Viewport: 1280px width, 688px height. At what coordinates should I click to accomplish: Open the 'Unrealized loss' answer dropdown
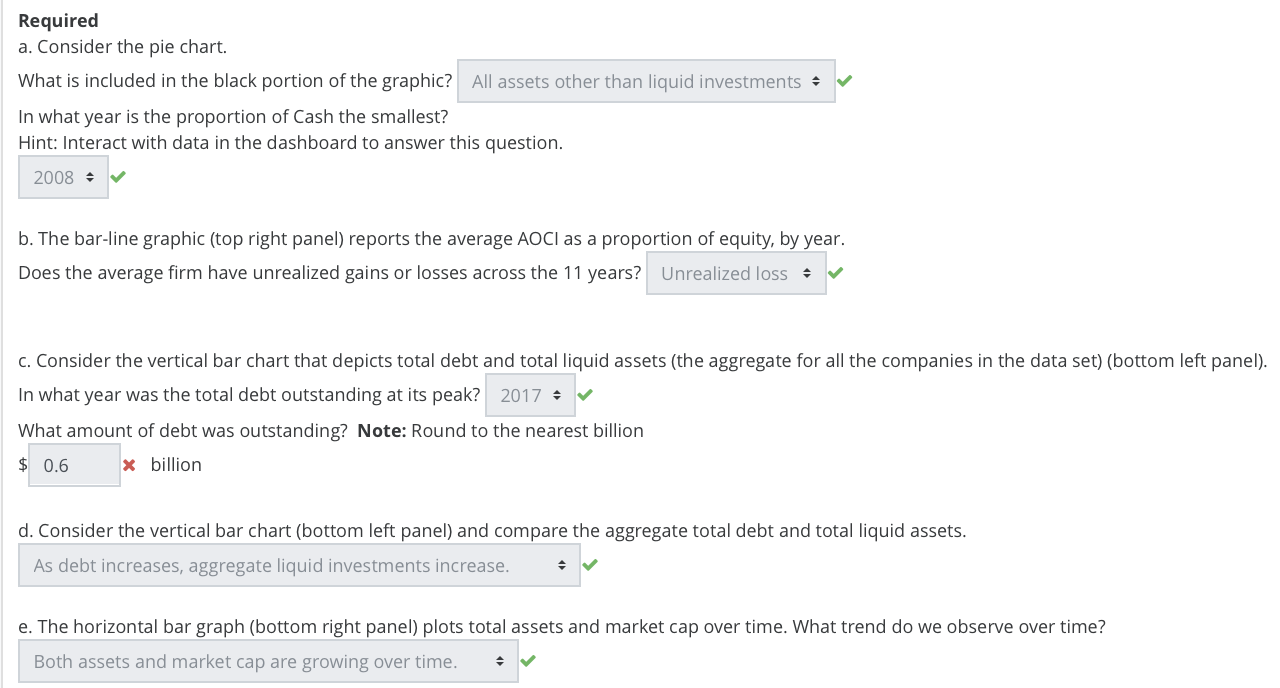[x=736, y=272]
